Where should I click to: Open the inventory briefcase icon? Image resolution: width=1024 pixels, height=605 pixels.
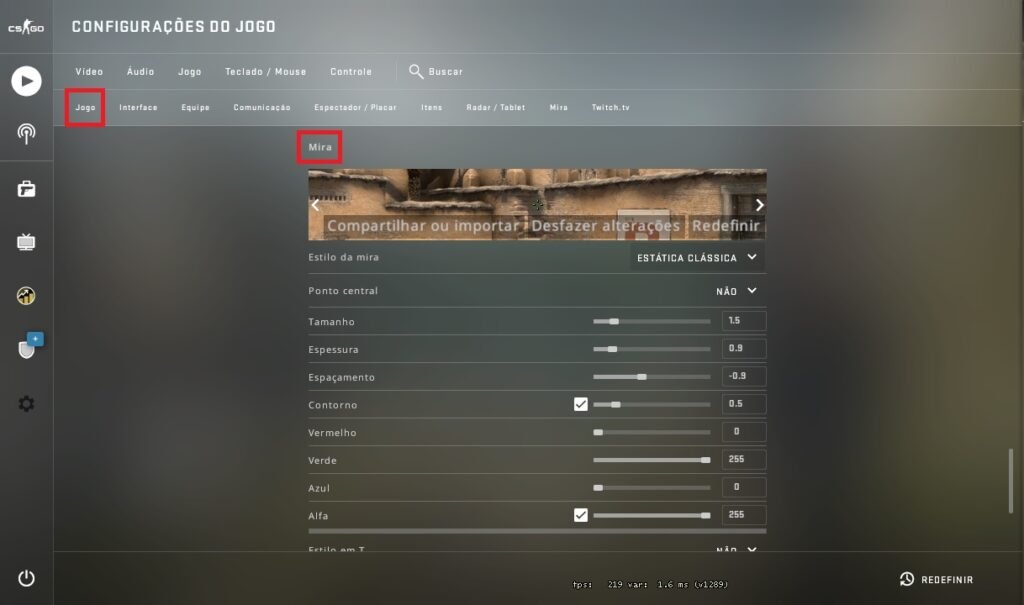[26, 189]
